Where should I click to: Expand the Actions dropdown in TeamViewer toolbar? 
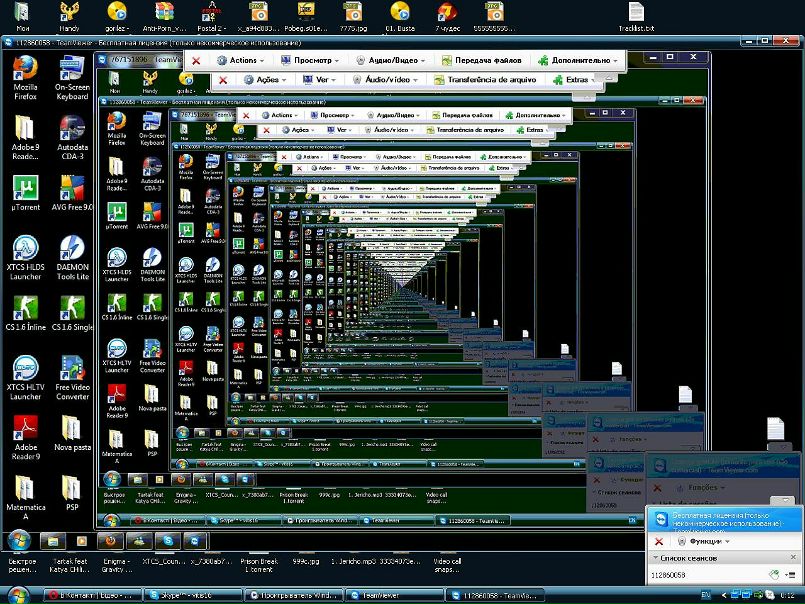[242, 60]
